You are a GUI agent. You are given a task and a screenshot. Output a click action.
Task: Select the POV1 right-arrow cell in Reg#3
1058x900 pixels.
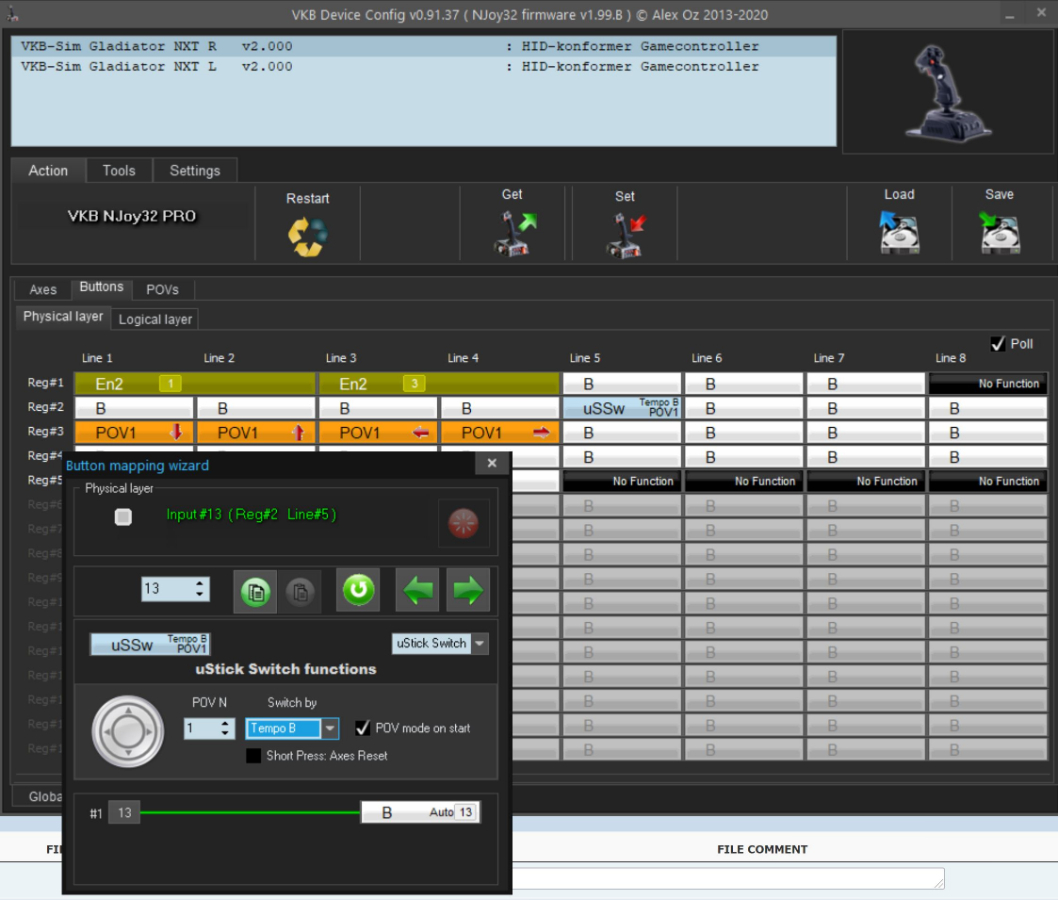500,432
